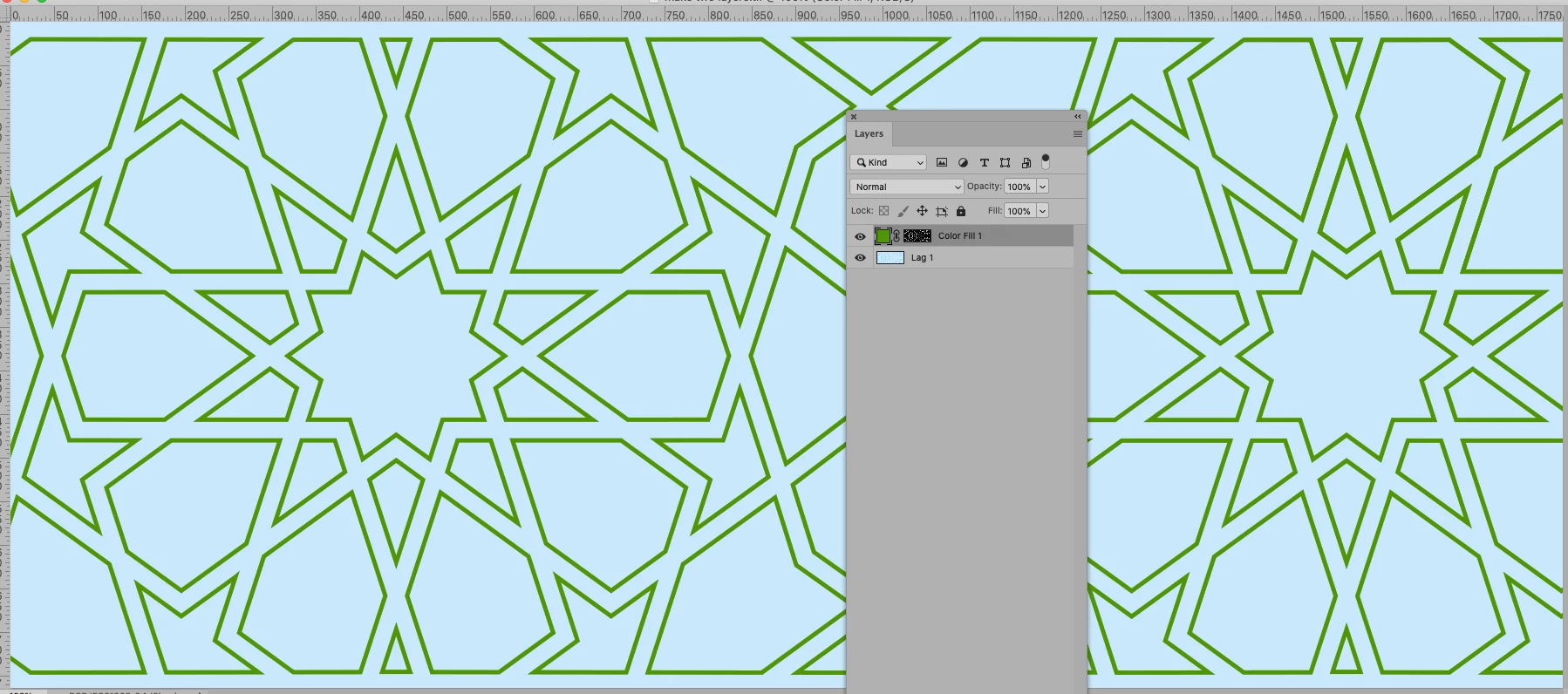Click the Fill 100% value field
Image resolution: width=1568 pixels, height=694 pixels.
coord(1019,211)
